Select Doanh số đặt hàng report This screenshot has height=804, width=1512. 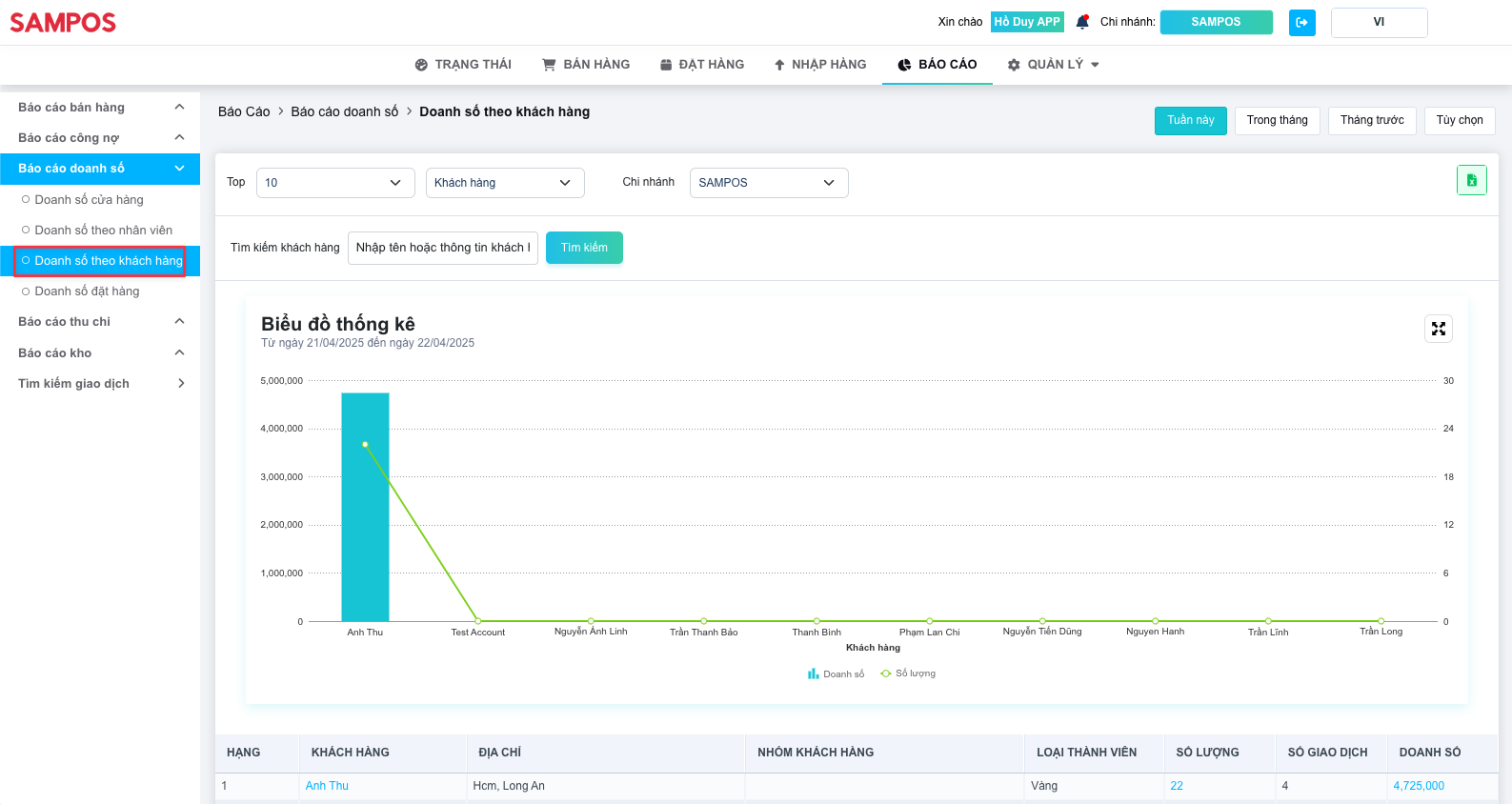click(87, 291)
